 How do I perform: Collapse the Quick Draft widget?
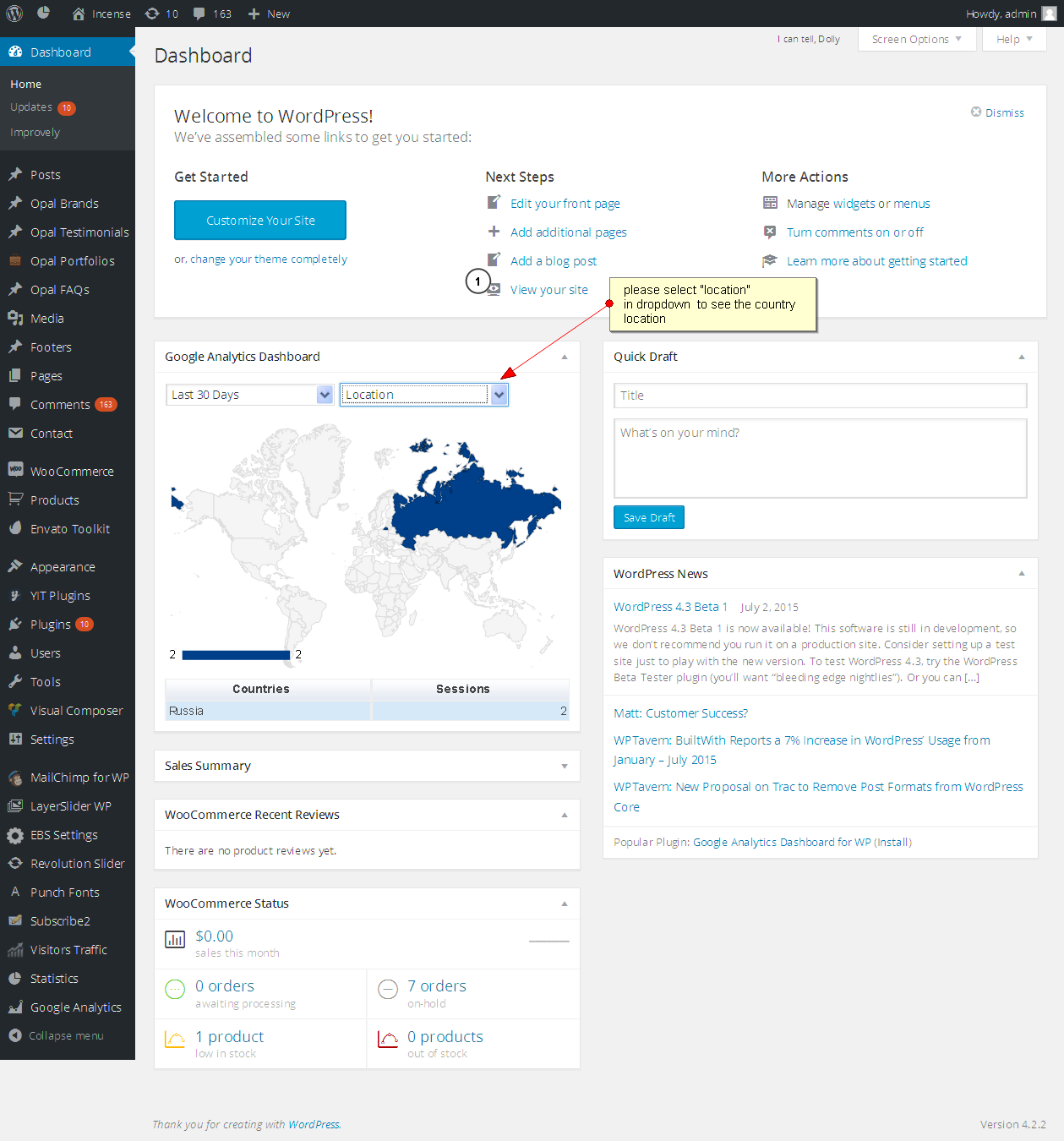[x=1022, y=357]
